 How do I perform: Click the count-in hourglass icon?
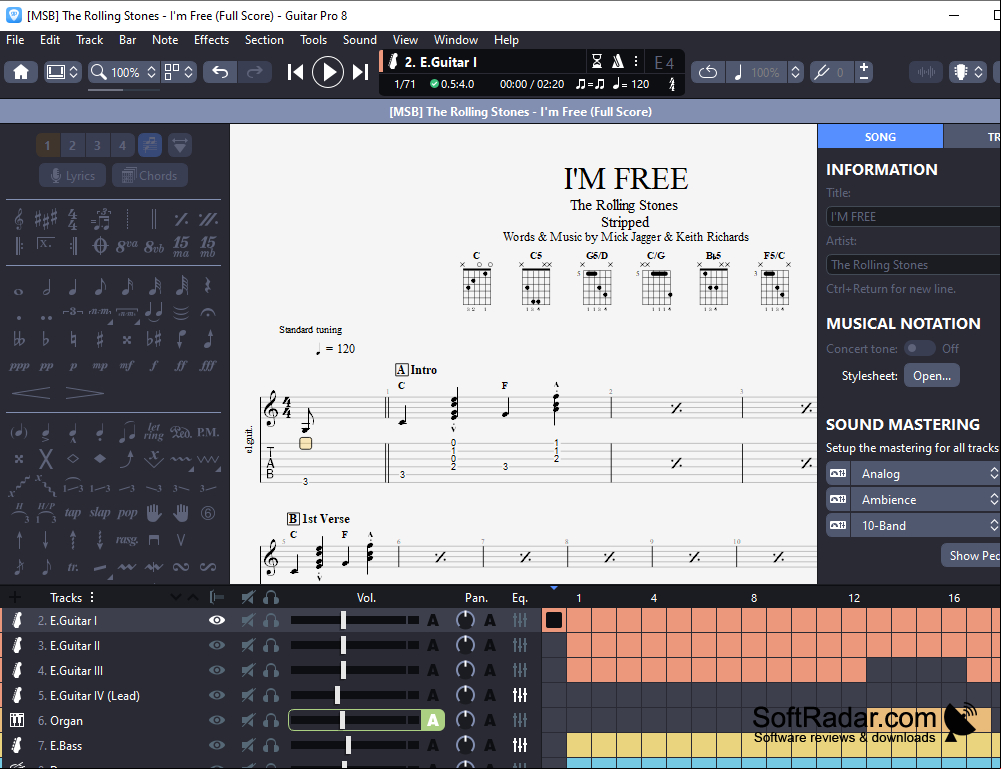coord(596,61)
